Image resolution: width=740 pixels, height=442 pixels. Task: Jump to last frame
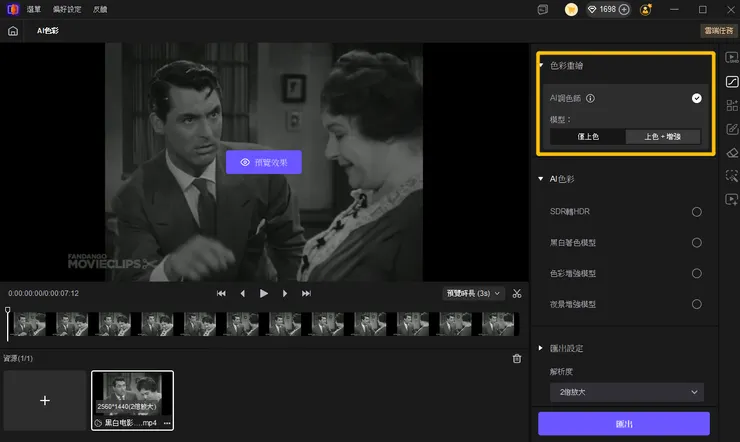tap(306, 293)
